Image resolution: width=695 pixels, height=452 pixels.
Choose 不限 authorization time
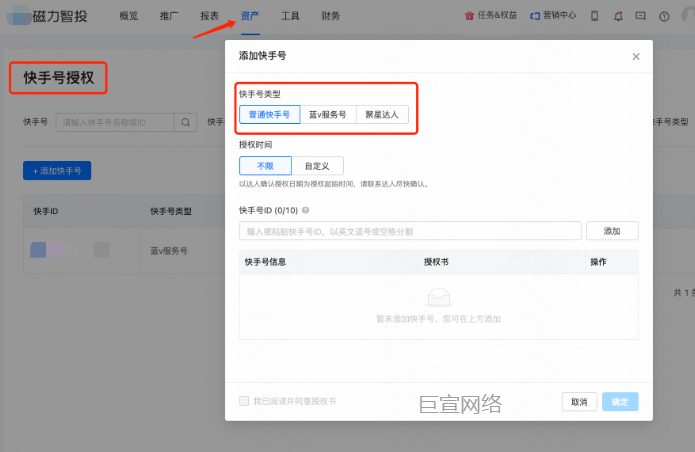266,166
